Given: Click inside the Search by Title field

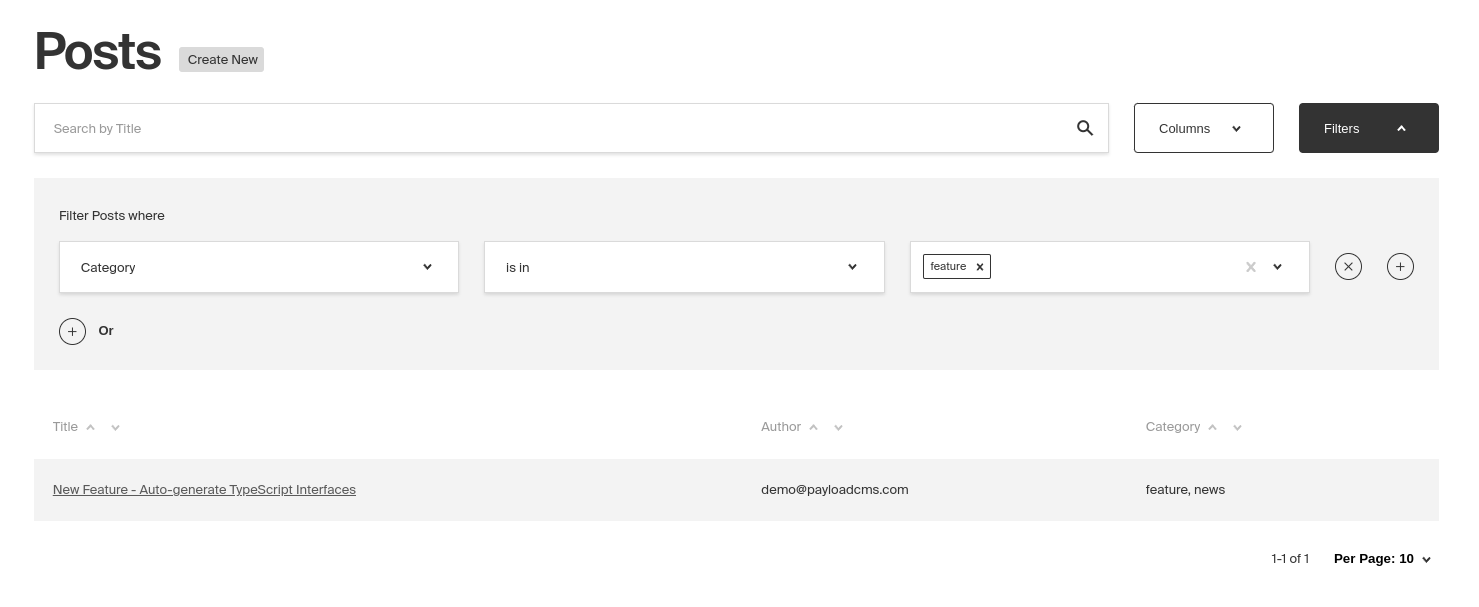Looking at the screenshot, I should [400, 128].
